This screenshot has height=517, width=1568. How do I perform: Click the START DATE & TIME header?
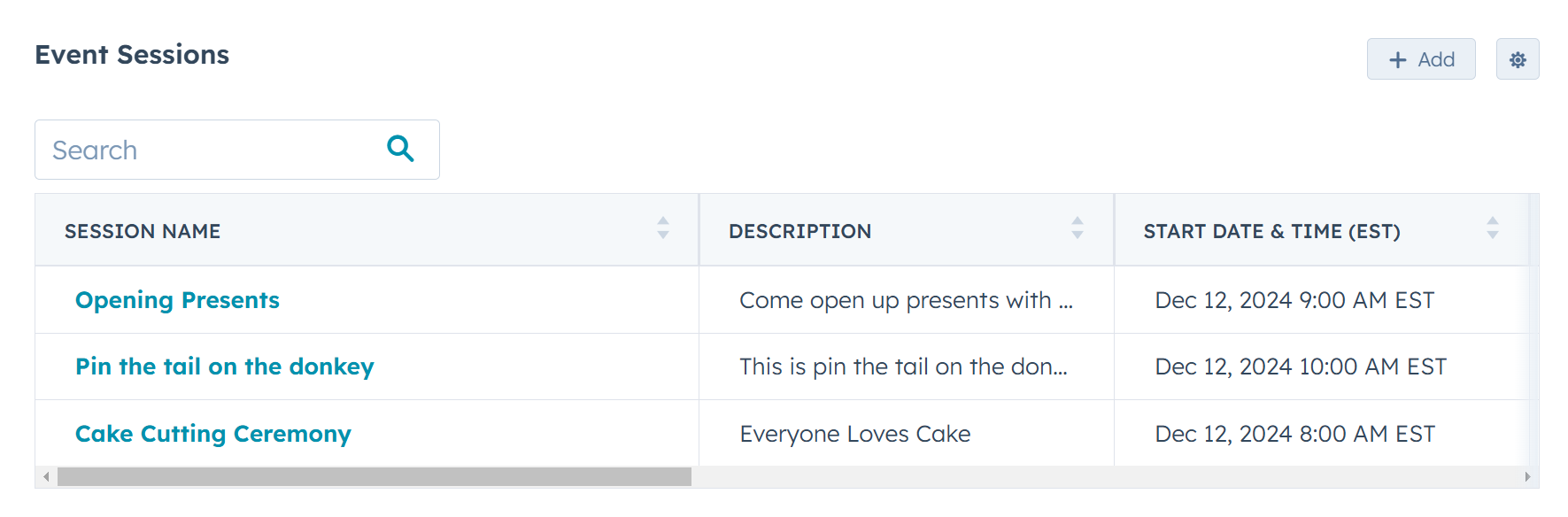[x=1271, y=231]
